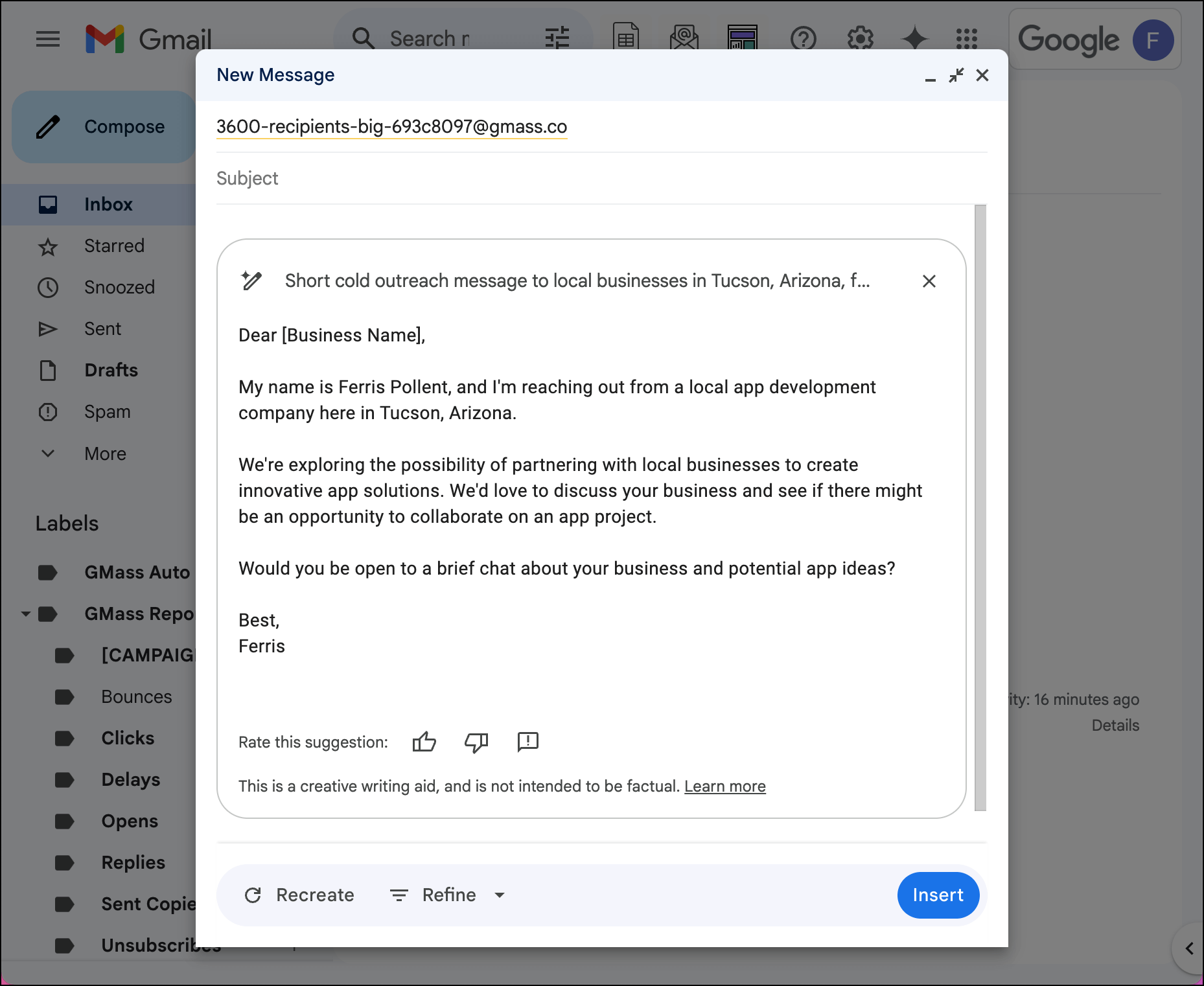Click the compose body scrollbar

coord(980,508)
